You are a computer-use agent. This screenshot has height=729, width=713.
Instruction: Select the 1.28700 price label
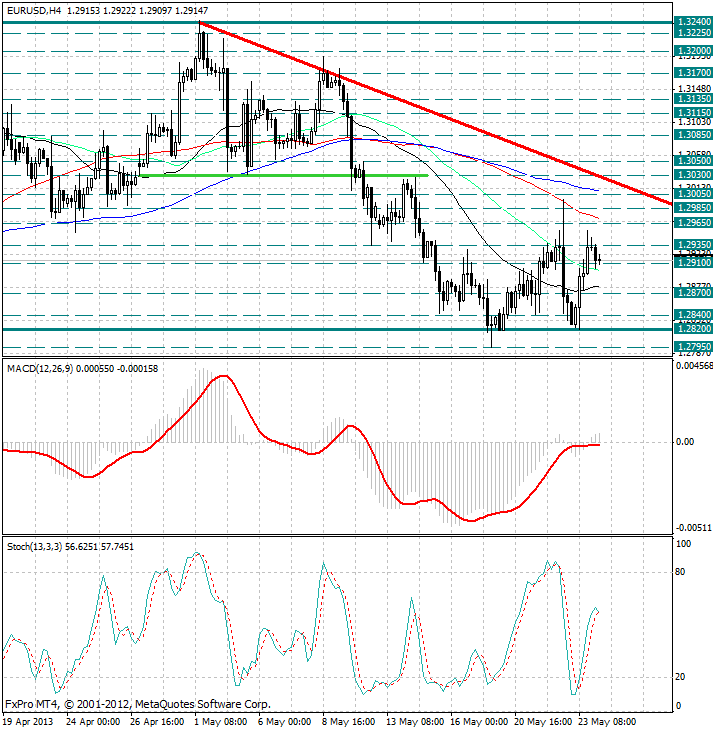pos(693,293)
